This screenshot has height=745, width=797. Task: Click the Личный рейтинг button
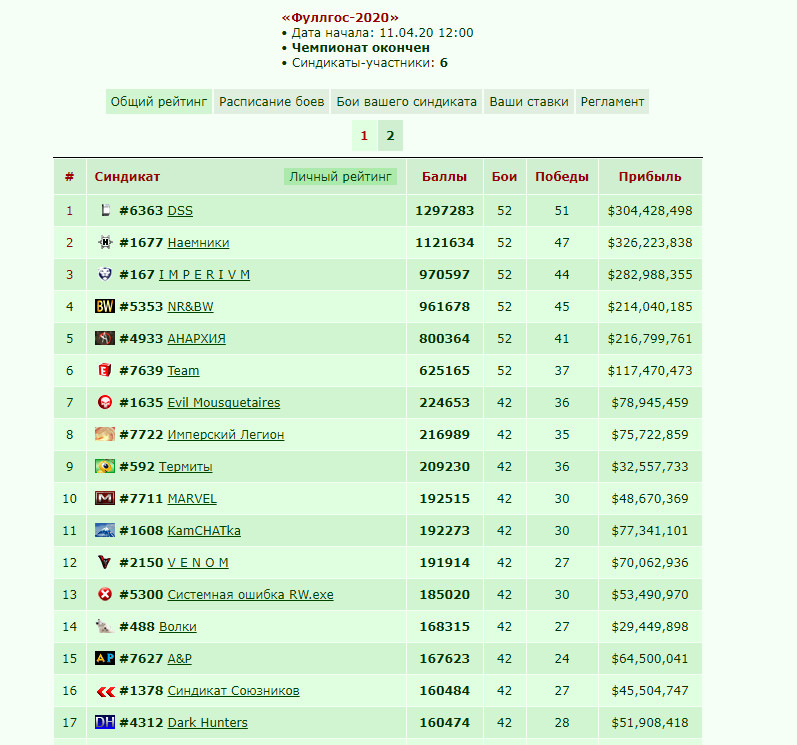click(340, 177)
